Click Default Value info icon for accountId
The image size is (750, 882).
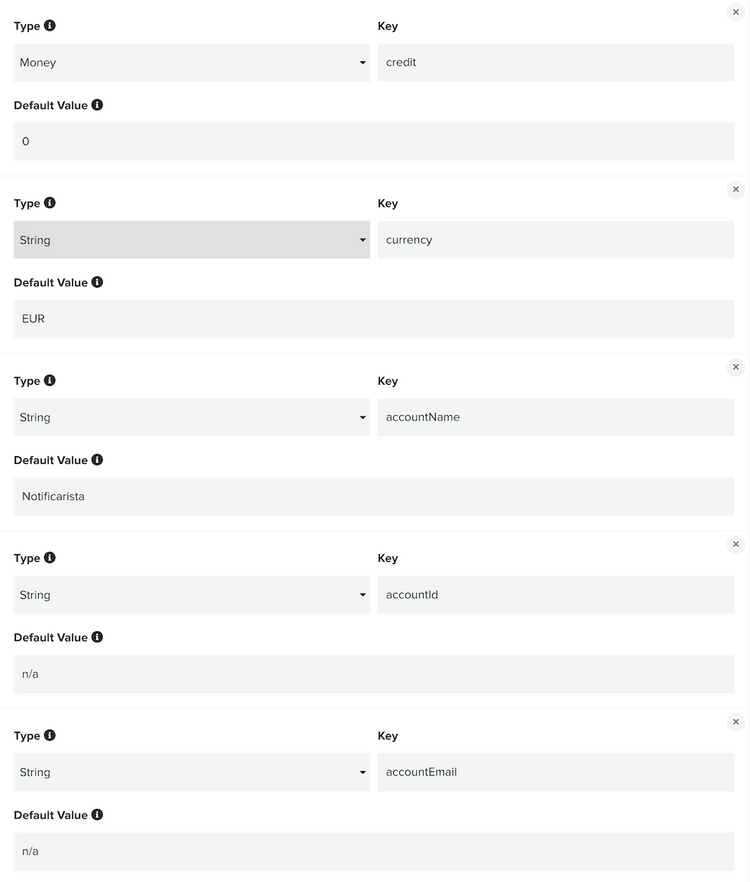[x=97, y=637]
